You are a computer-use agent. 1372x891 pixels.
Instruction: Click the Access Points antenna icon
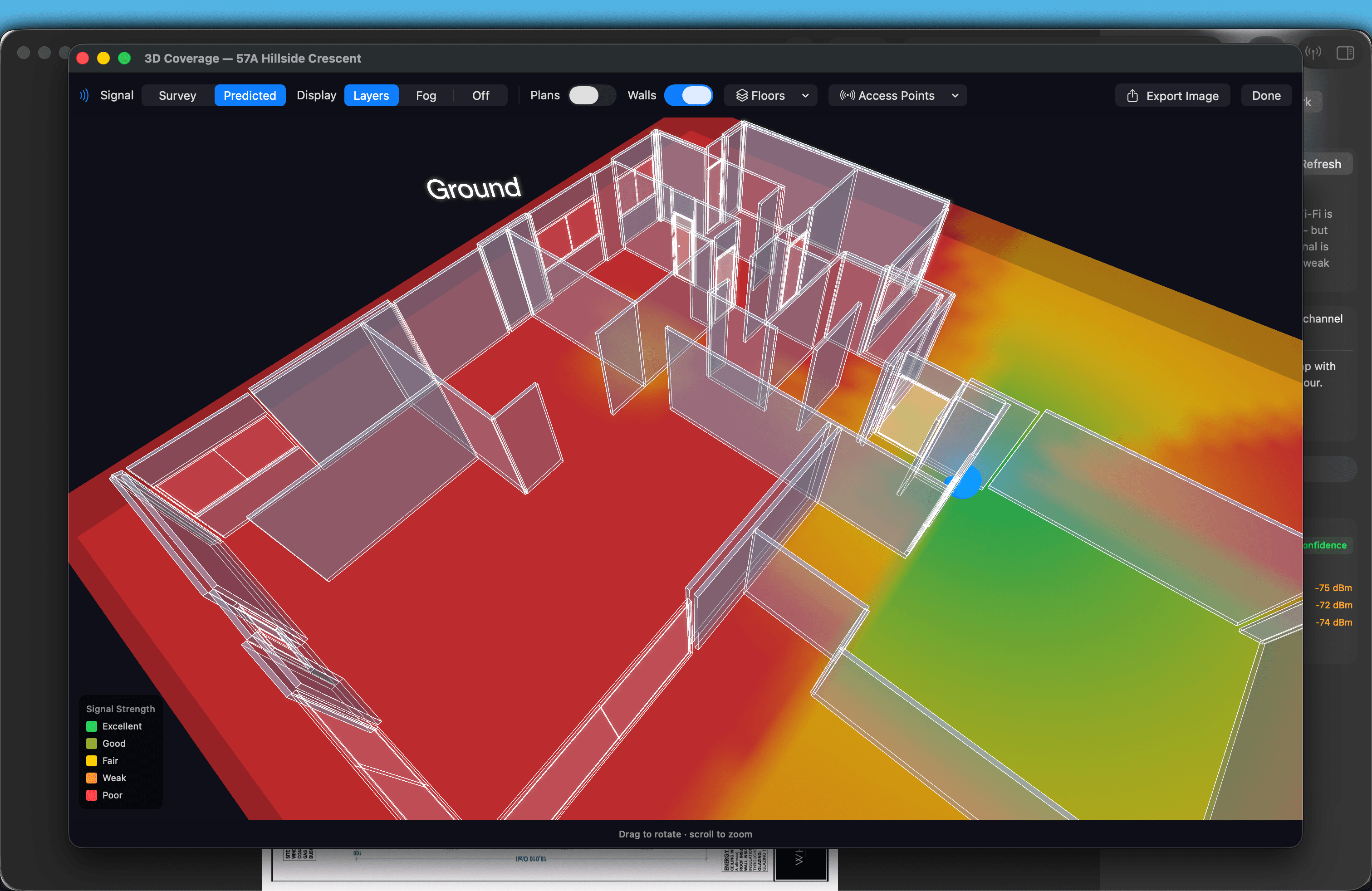847,95
